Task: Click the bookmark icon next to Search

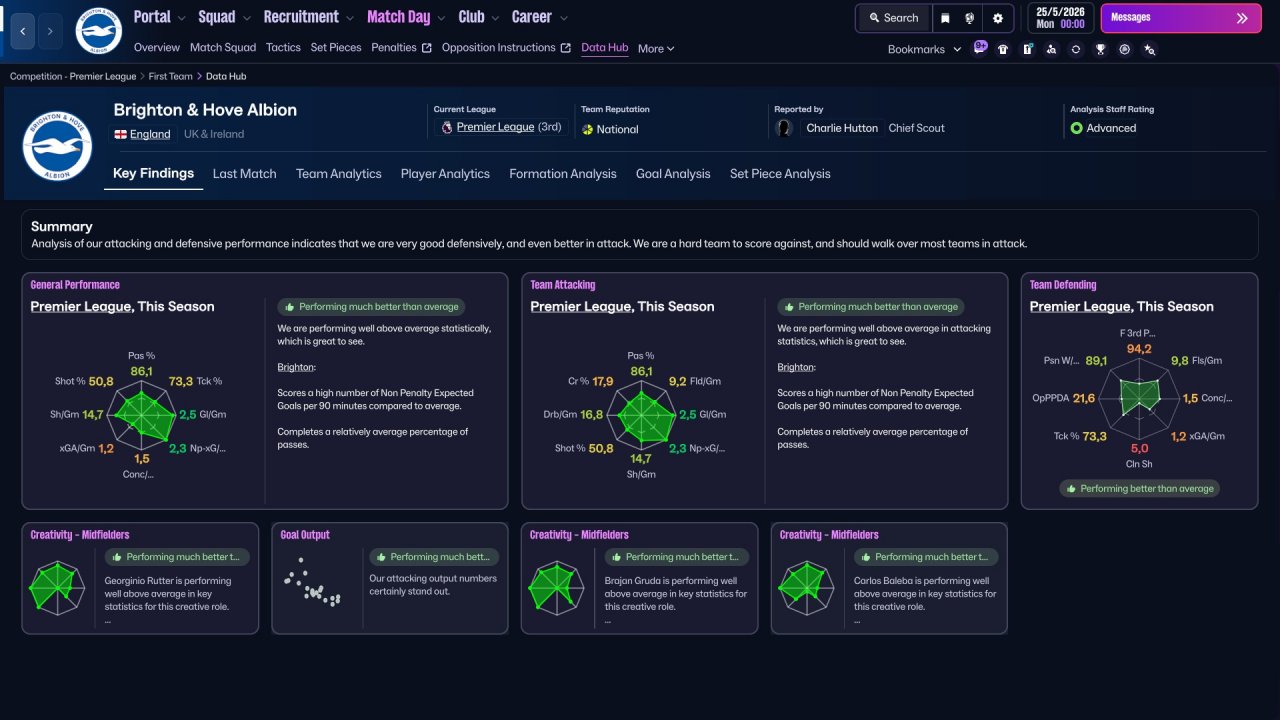Action: pyautogui.click(x=945, y=18)
